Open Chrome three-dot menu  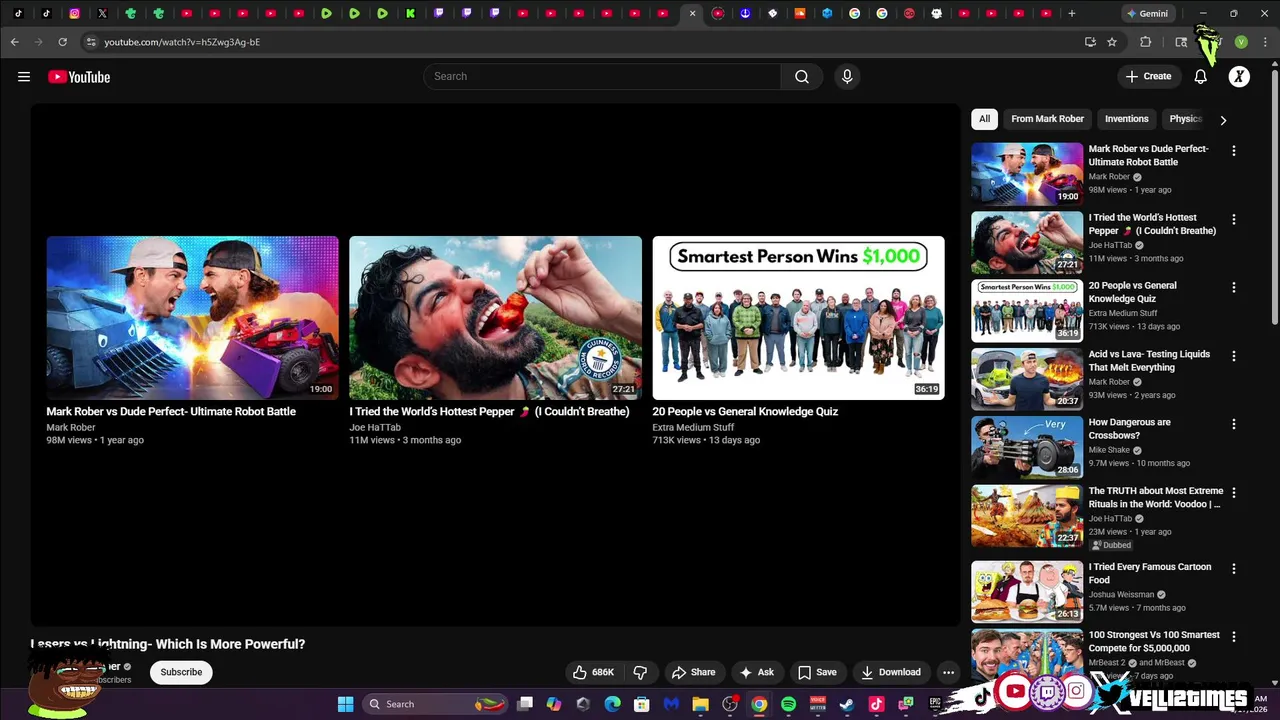click(1266, 42)
